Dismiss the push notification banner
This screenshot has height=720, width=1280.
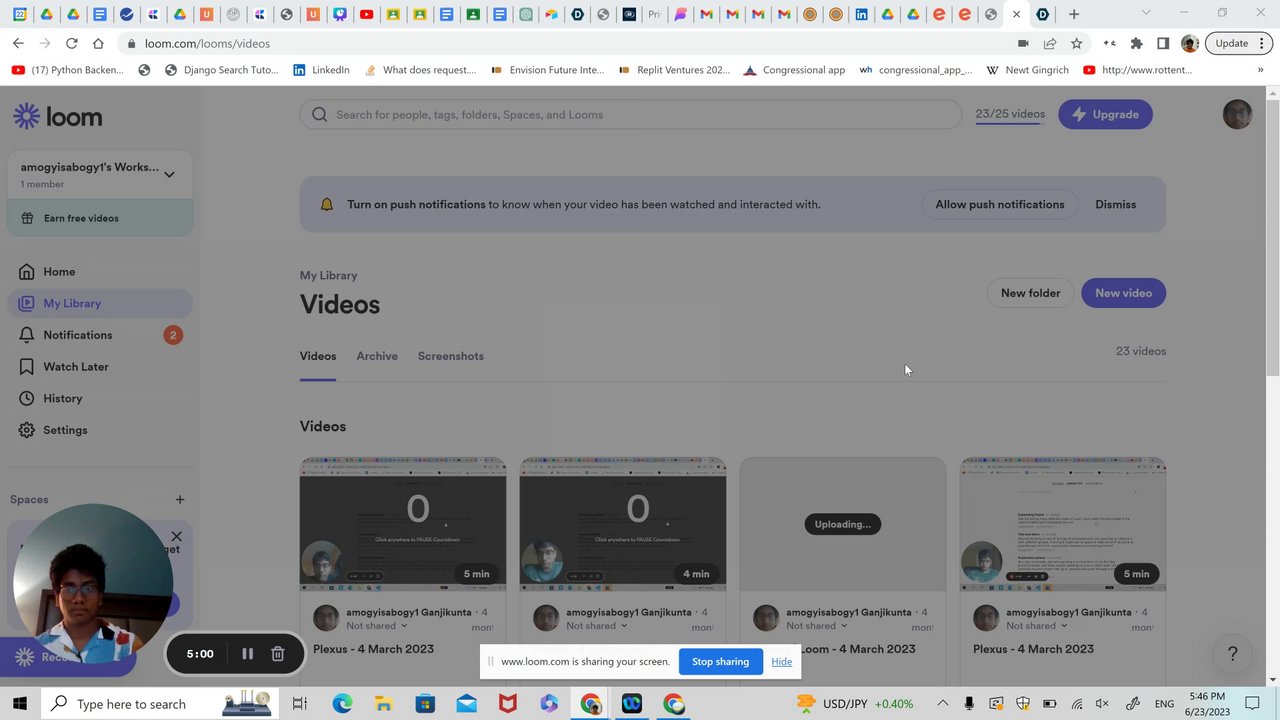[1115, 204]
